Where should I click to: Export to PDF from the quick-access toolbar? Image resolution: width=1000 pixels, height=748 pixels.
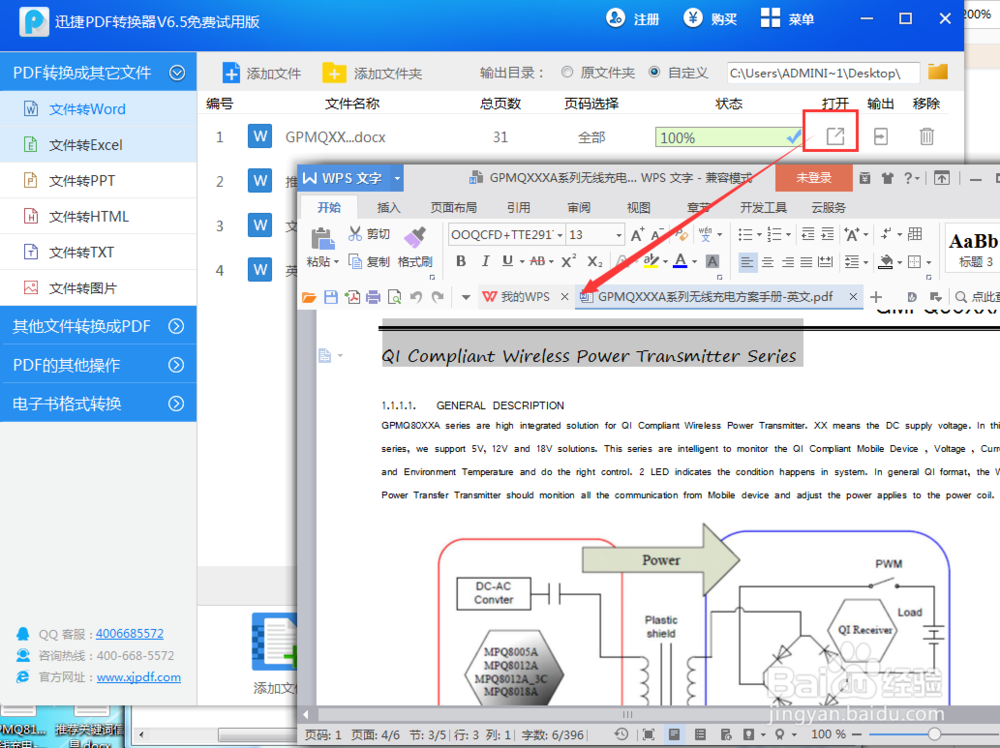tap(352, 297)
